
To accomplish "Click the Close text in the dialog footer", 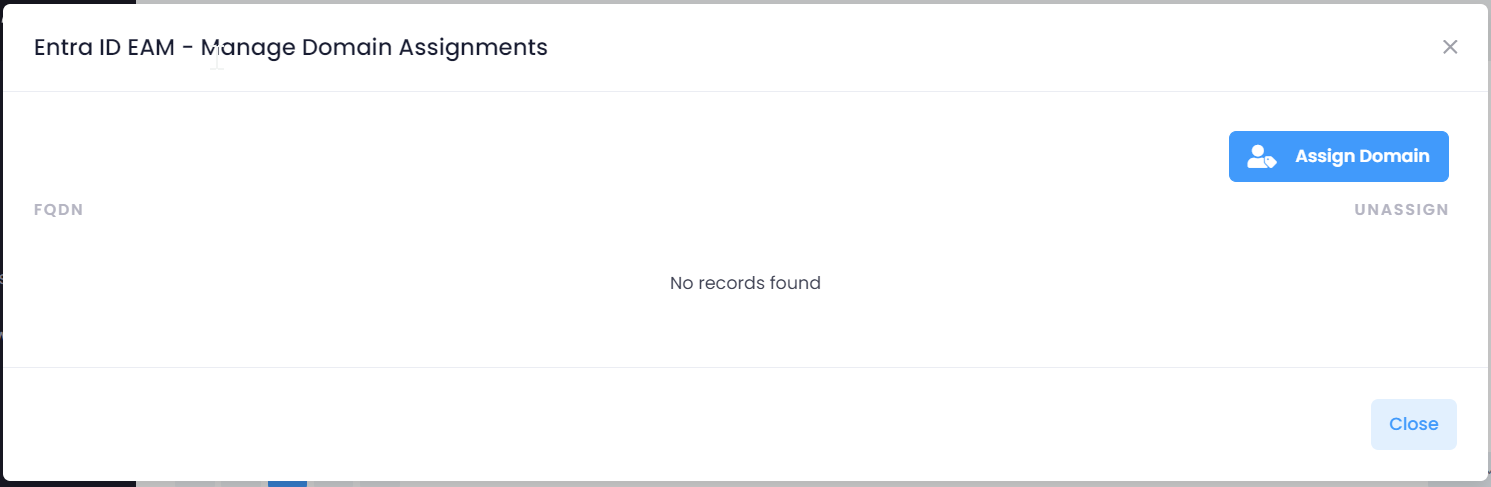I will click(1413, 424).
